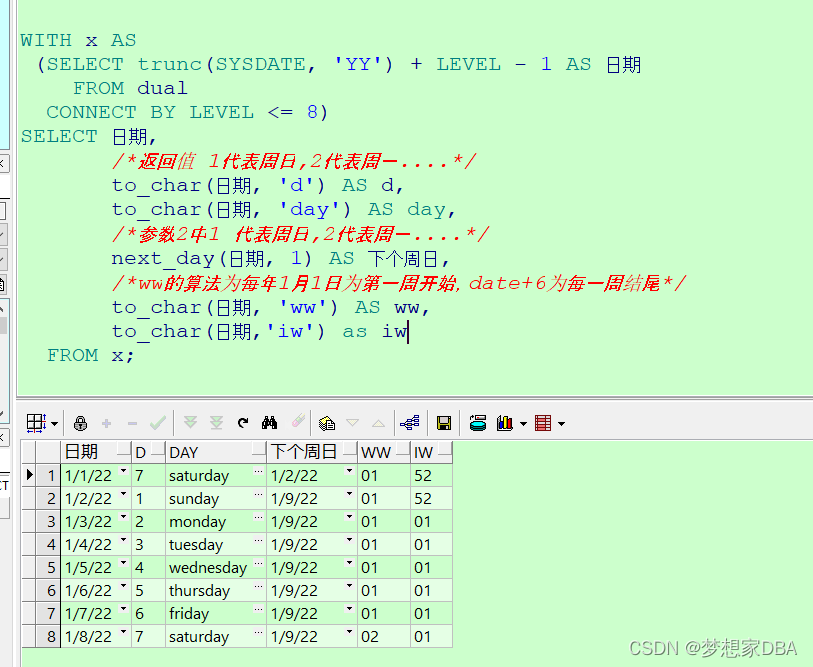Viewport: 813px width, 667px height.
Task: Export the grid with the copy-to-export icon
Action: 326,422
